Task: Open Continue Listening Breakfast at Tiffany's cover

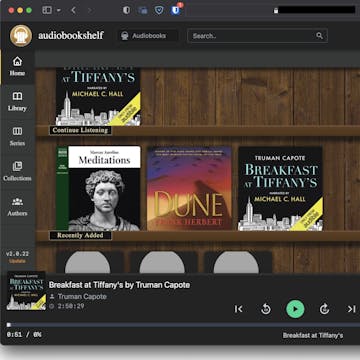Action: [98, 97]
